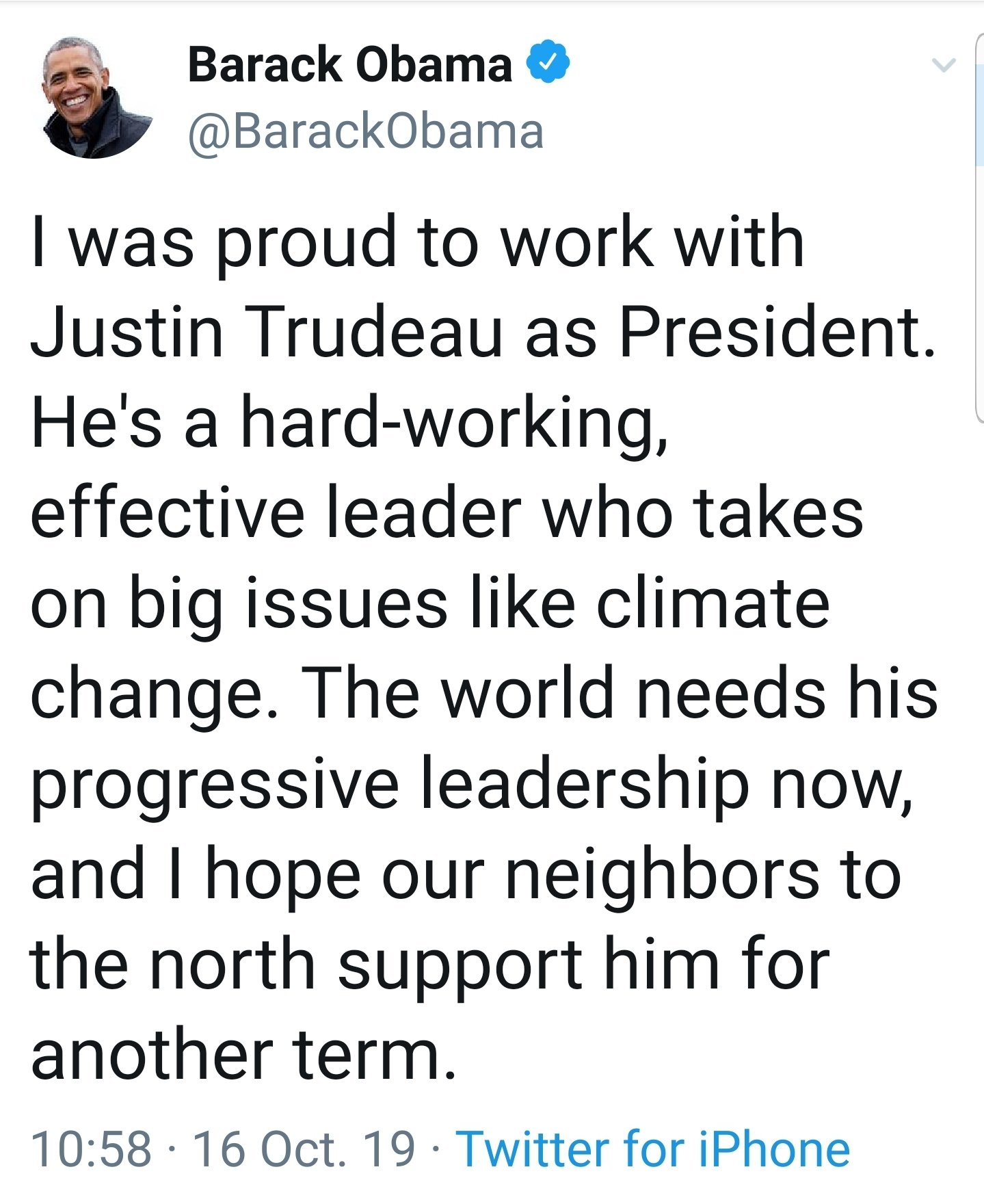Click the word "President." in the tweet
The image size is (984, 1204).
(x=777, y=332)
